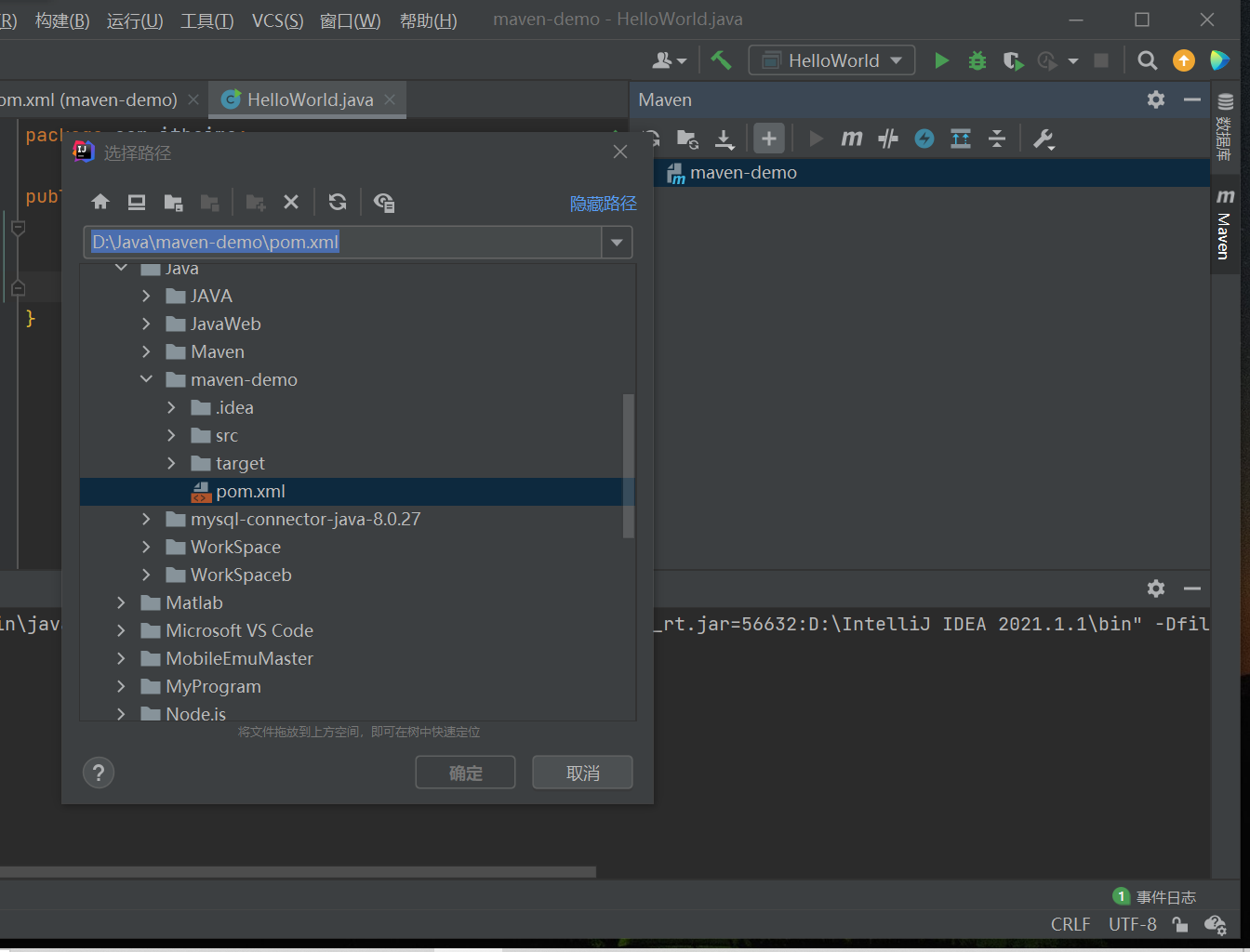The image size is (1250, 952).
Task: Click the green build project hammer
Action: [721, 60]
